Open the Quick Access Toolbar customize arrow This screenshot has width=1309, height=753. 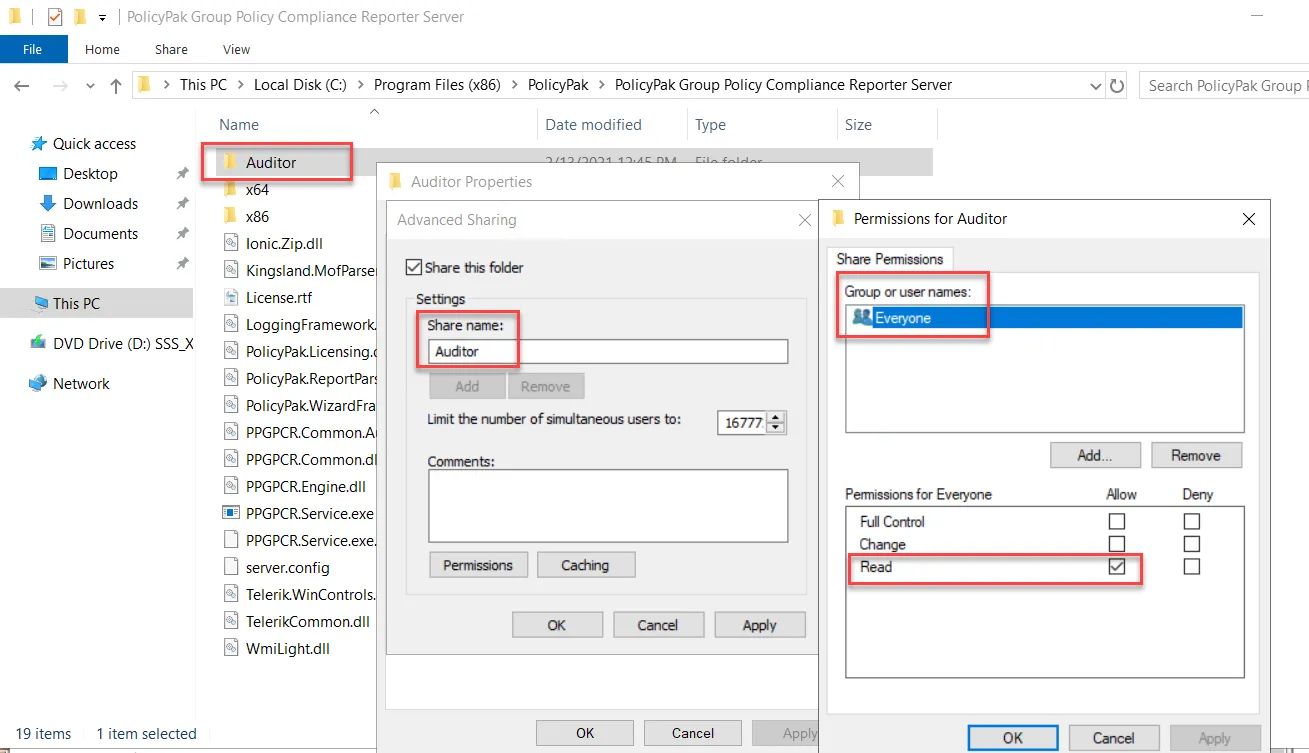102,18
